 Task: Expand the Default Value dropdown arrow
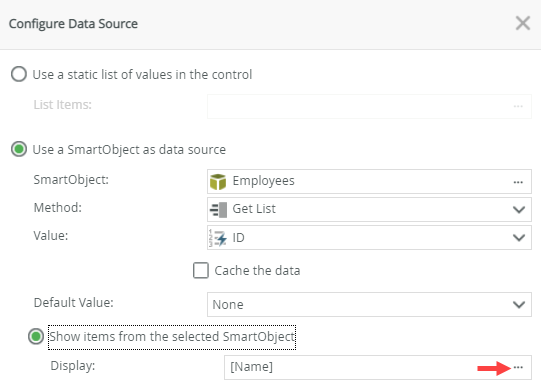point(519,304)
